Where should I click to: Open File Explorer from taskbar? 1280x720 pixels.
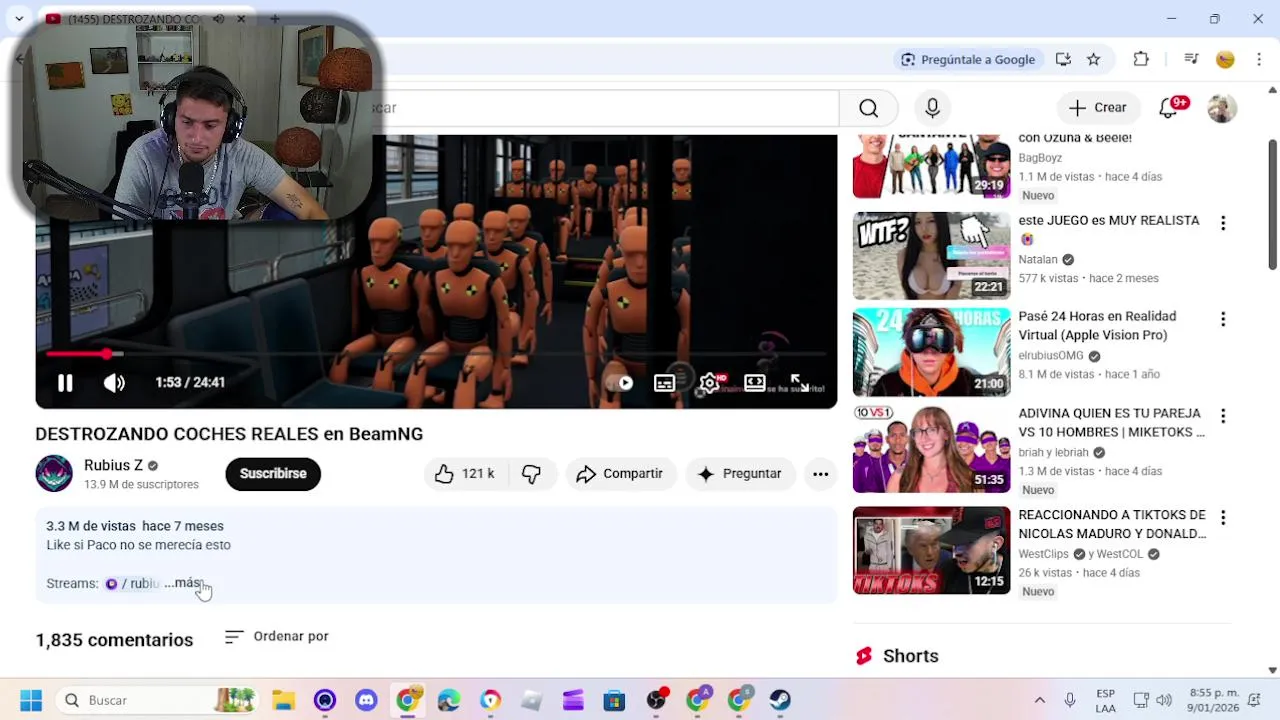284,700
